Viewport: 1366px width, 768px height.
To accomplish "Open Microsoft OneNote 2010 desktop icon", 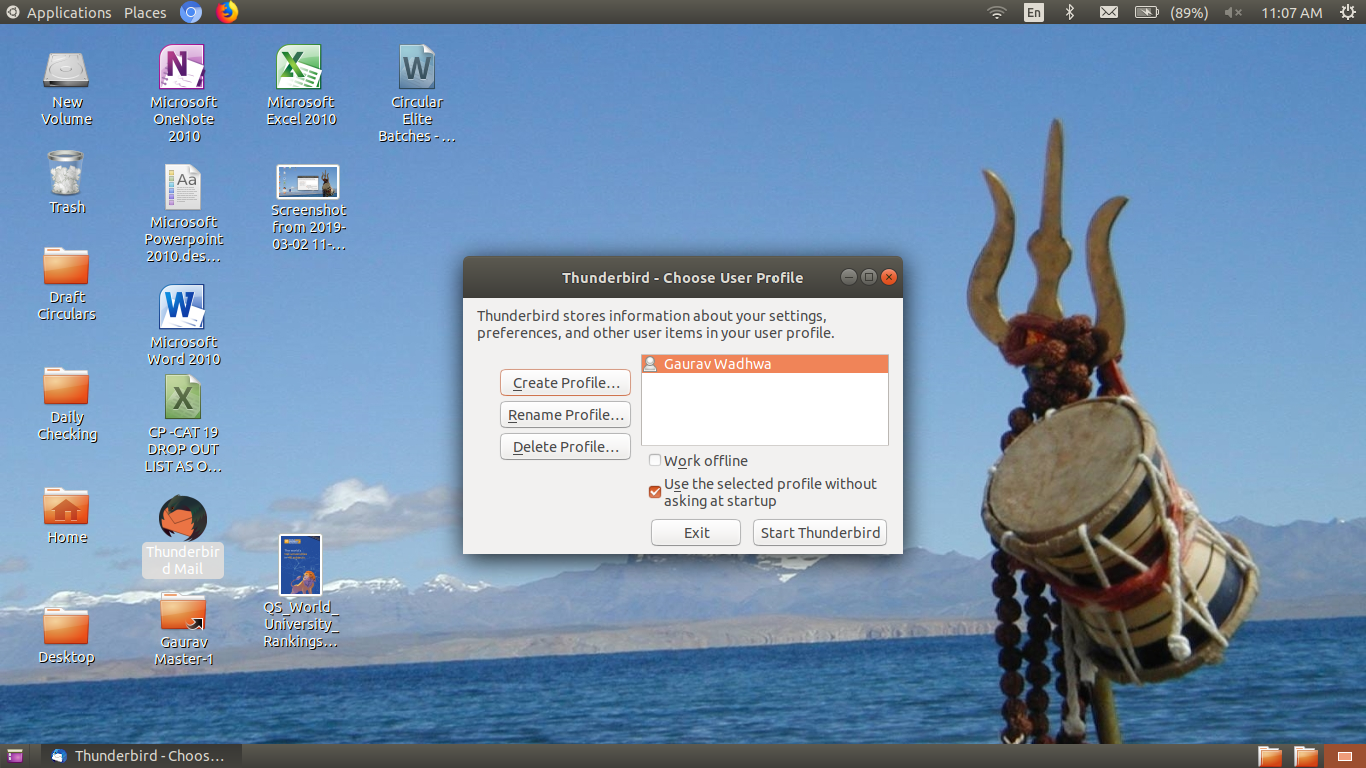I will pos(182,68).
